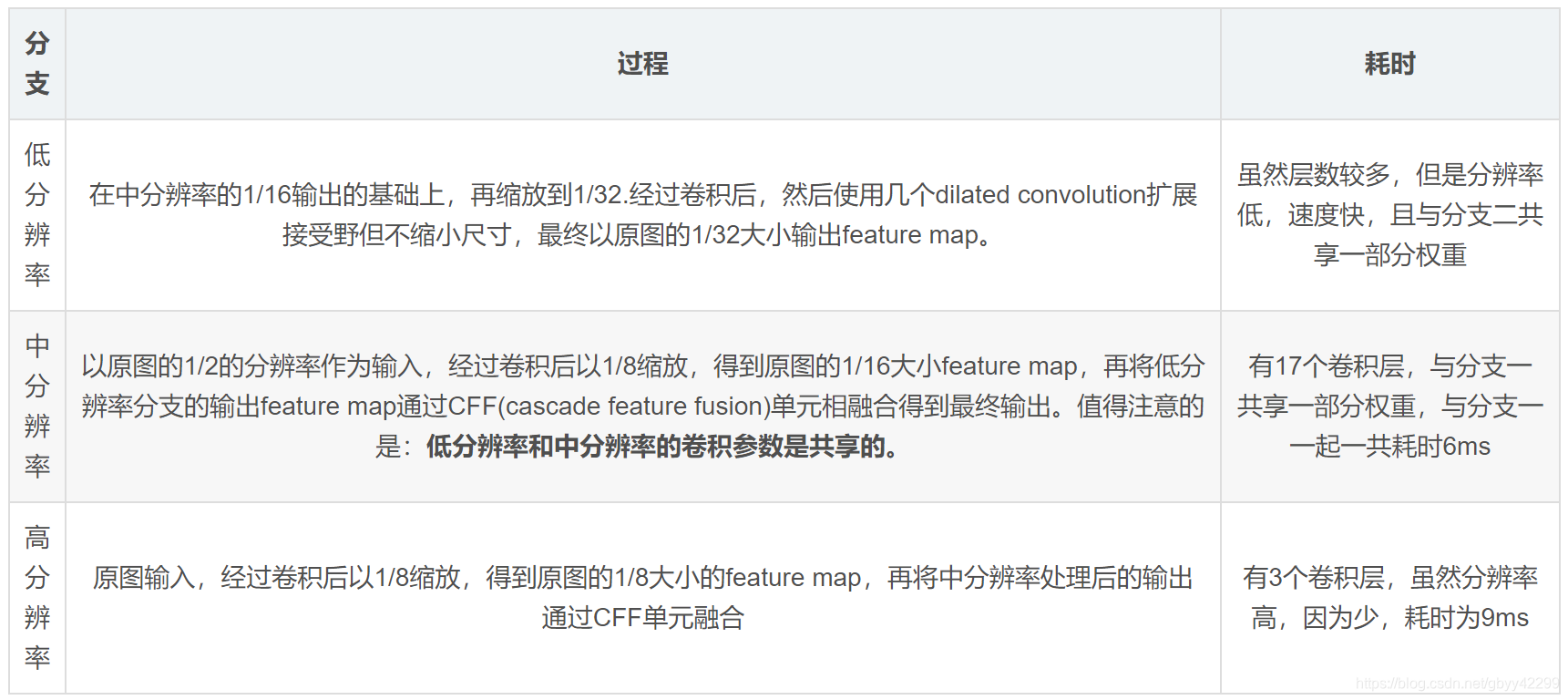Viewport: 1568px width, 700px height.
Task: Click process text starting 原图输入
Action: pyautogui.click(x=643, y=598)
